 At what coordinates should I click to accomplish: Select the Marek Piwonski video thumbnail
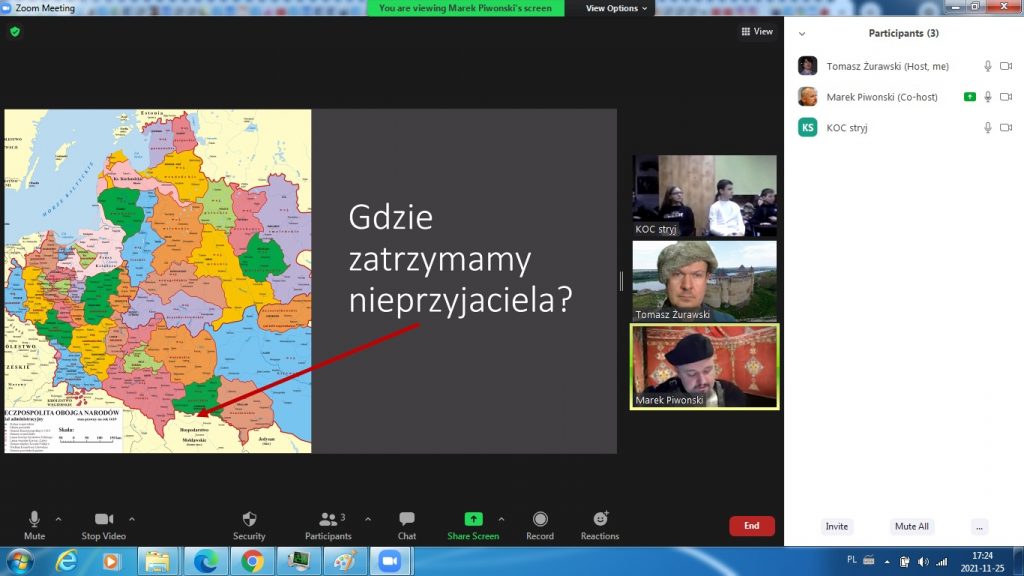point(704,366)
